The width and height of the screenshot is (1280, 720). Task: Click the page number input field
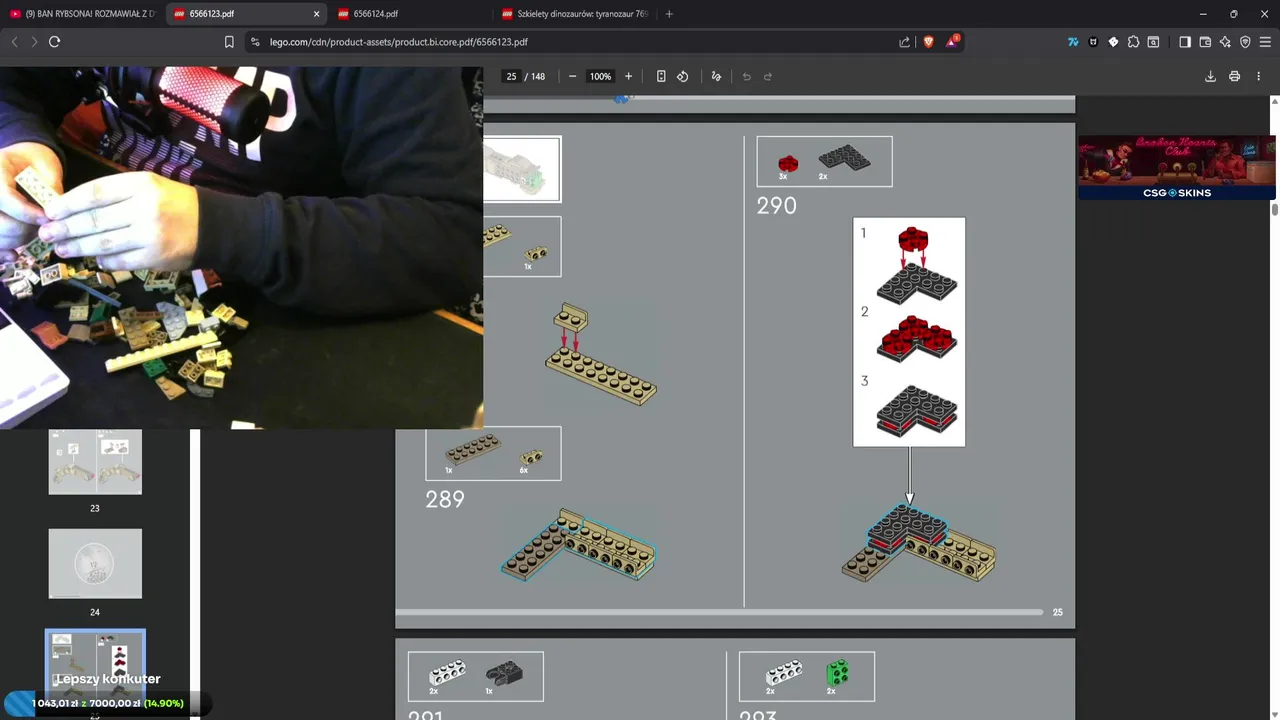pos(511,76)
